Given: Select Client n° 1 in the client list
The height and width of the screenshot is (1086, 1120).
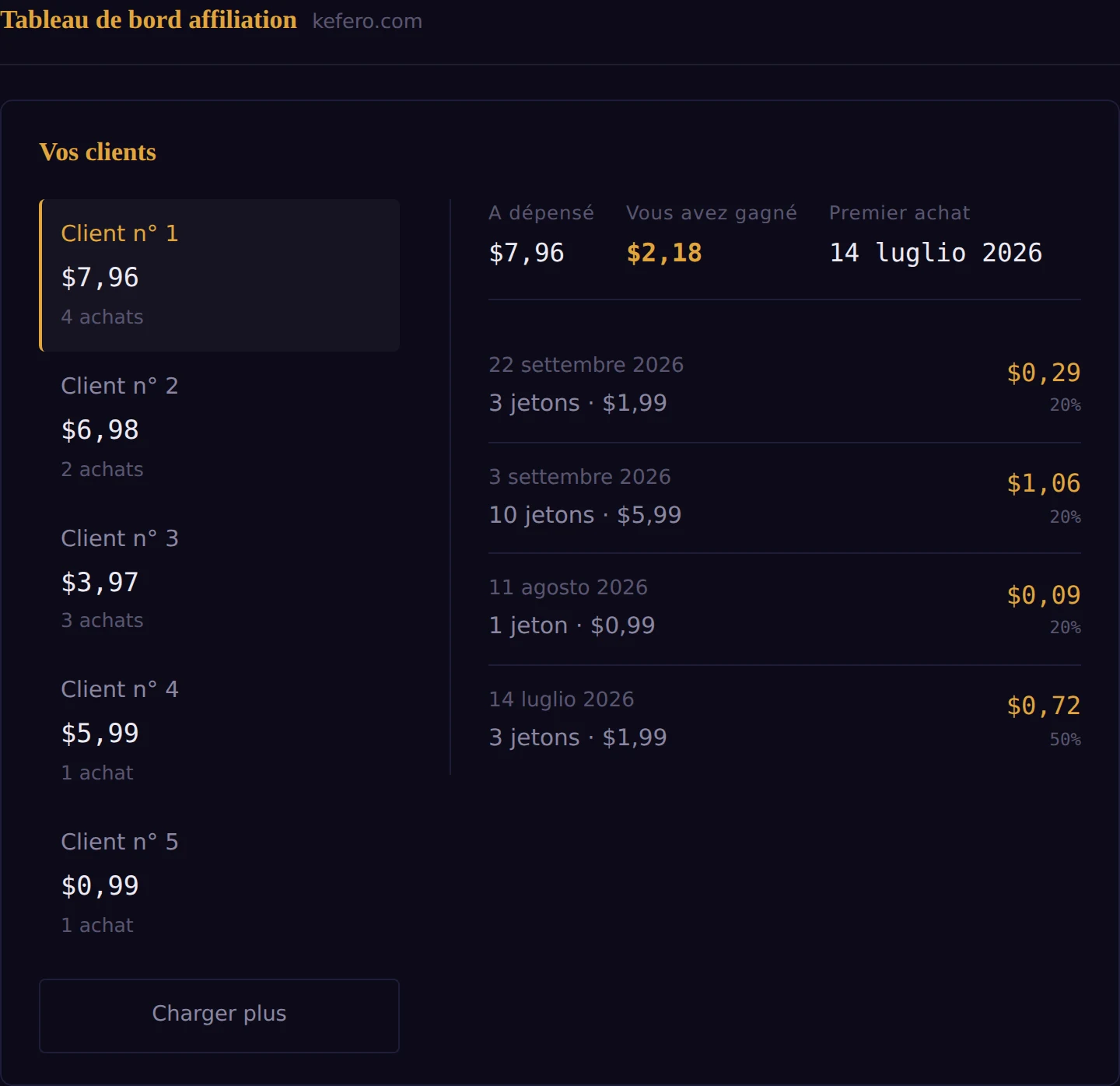Looking at the screenshot, I should (220, 275).
